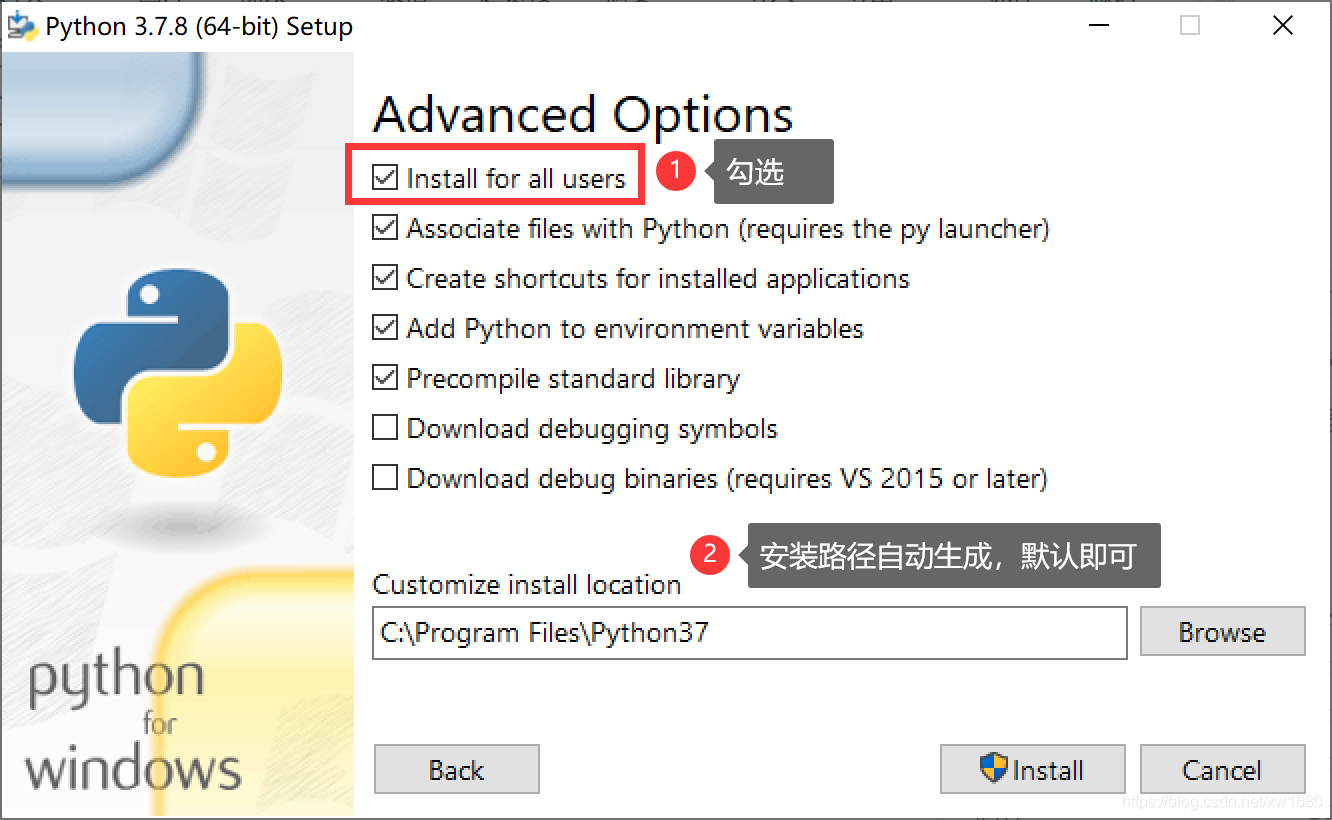This screenshot has width=1332, height=820.
Task: Close the Python Setup window
Action: pos(1283,26)
